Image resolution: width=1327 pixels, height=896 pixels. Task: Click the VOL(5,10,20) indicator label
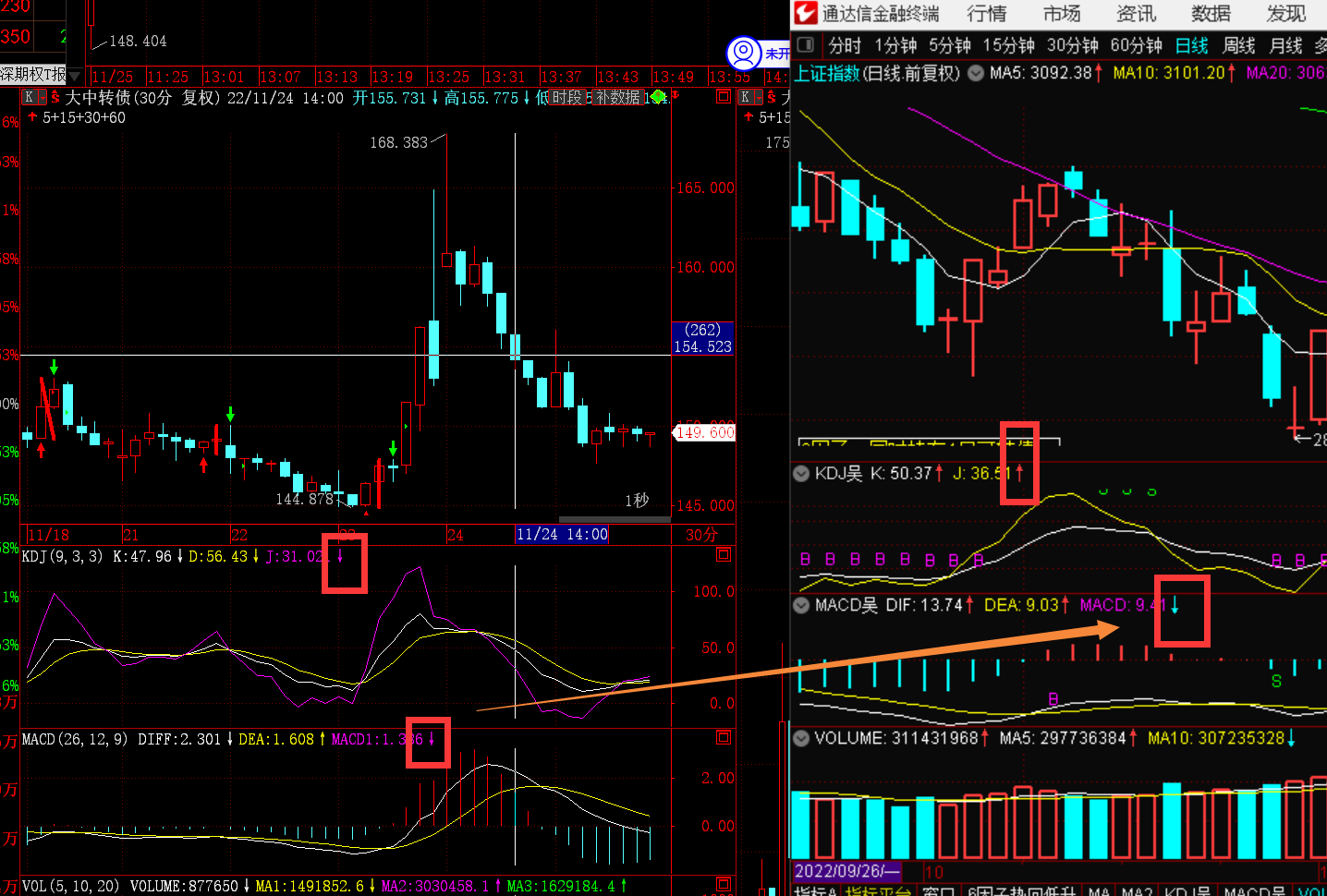click(x=70, y=886)
